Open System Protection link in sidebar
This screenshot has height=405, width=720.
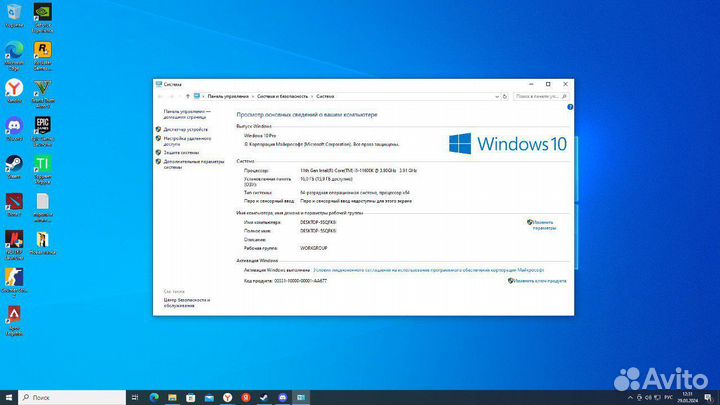coord(181,152)
